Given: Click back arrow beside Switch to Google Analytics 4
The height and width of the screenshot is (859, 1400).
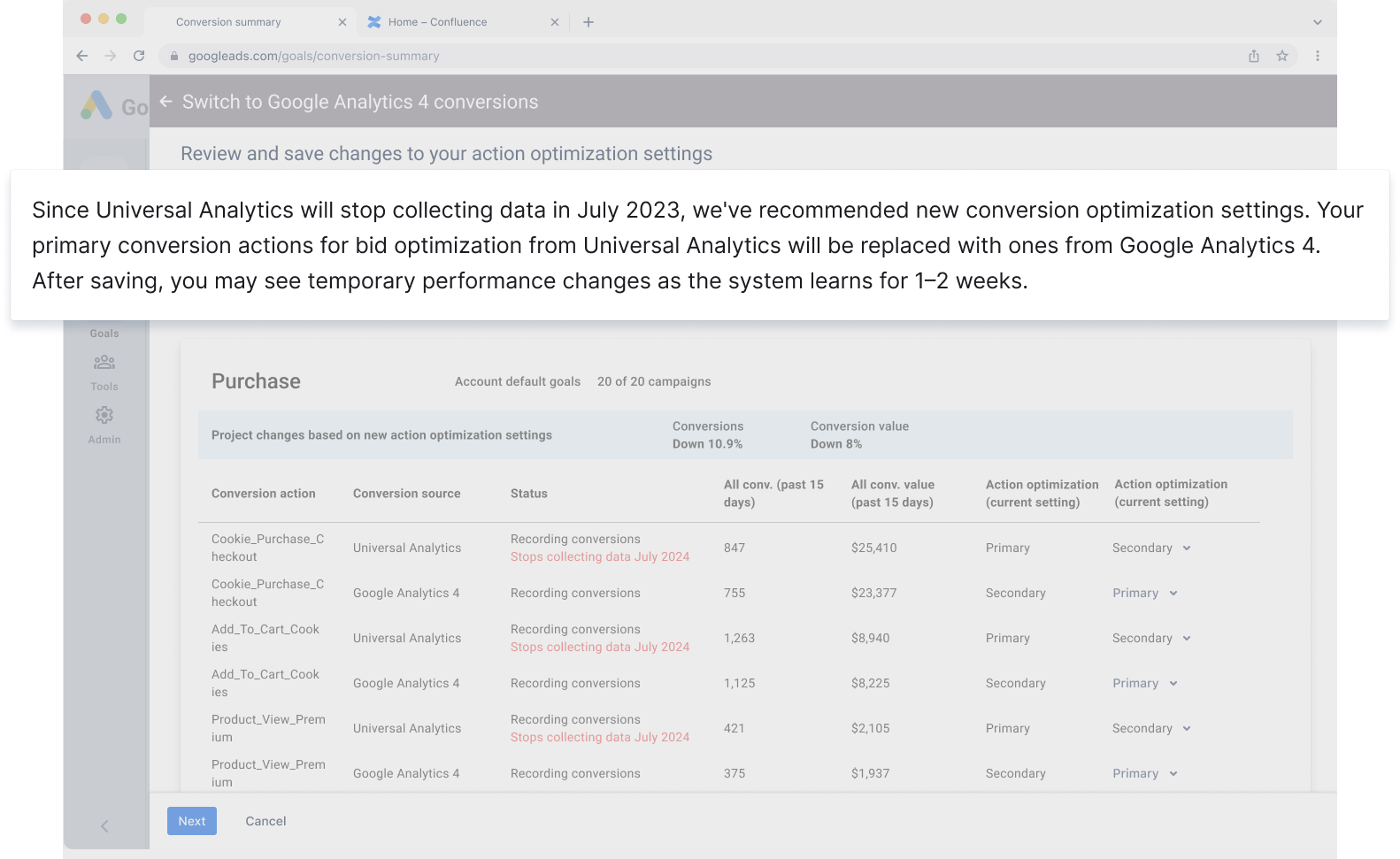Looking at the screenshot, I should point(165,102).
